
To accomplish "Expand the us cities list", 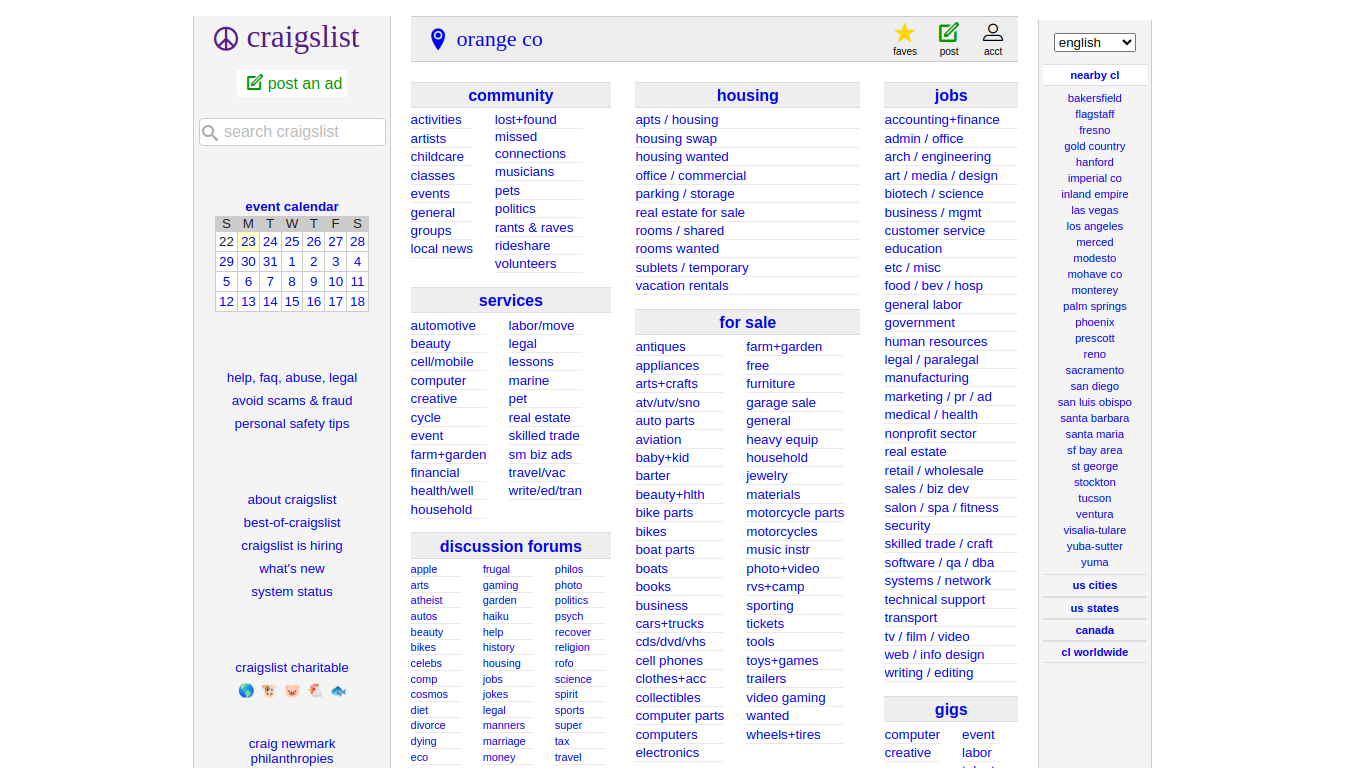I will pyautogui.click(x=1095, y=585).
